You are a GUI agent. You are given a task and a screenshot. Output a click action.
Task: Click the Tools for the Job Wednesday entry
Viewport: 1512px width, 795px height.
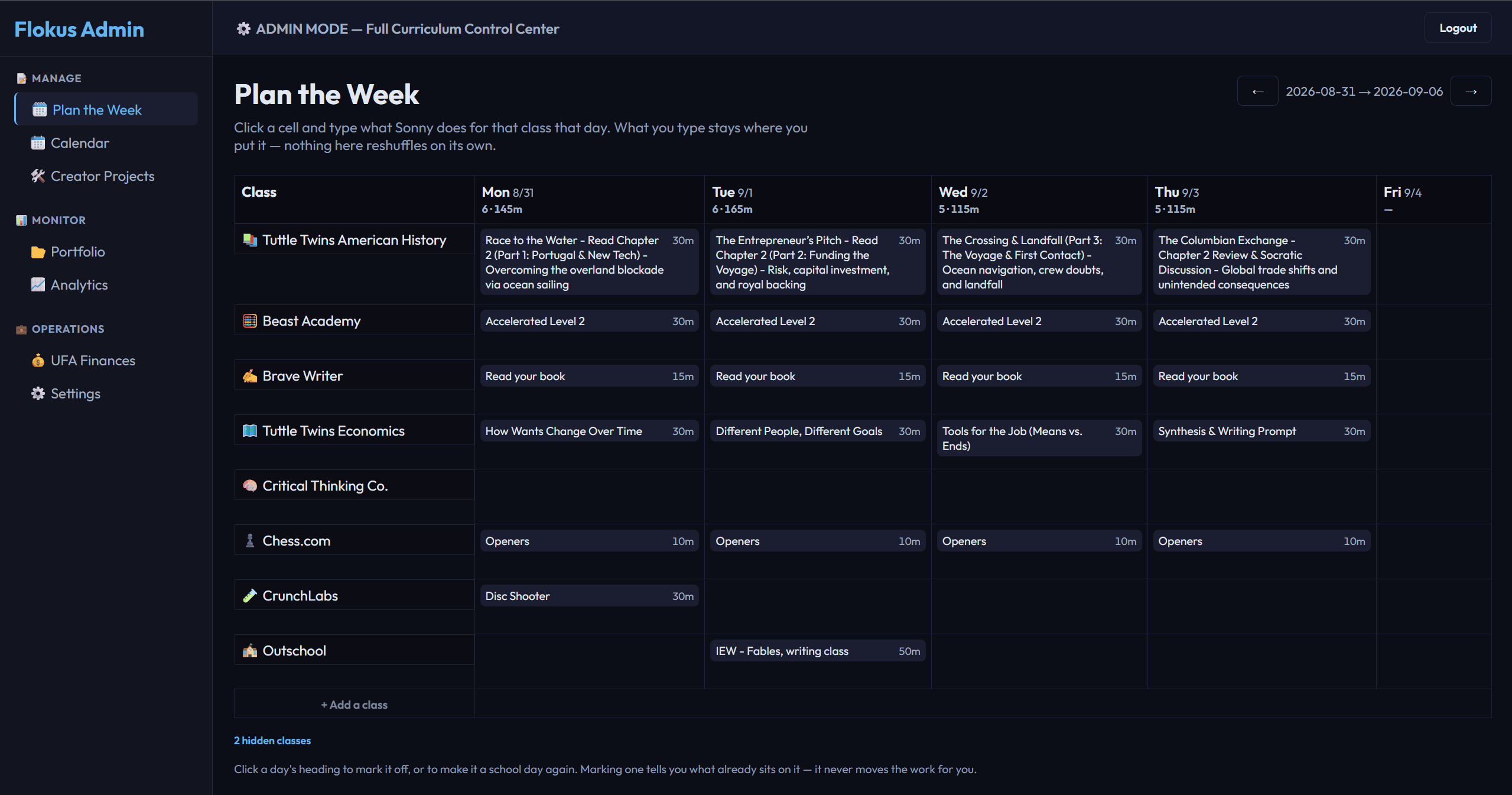click(1039, 438)
